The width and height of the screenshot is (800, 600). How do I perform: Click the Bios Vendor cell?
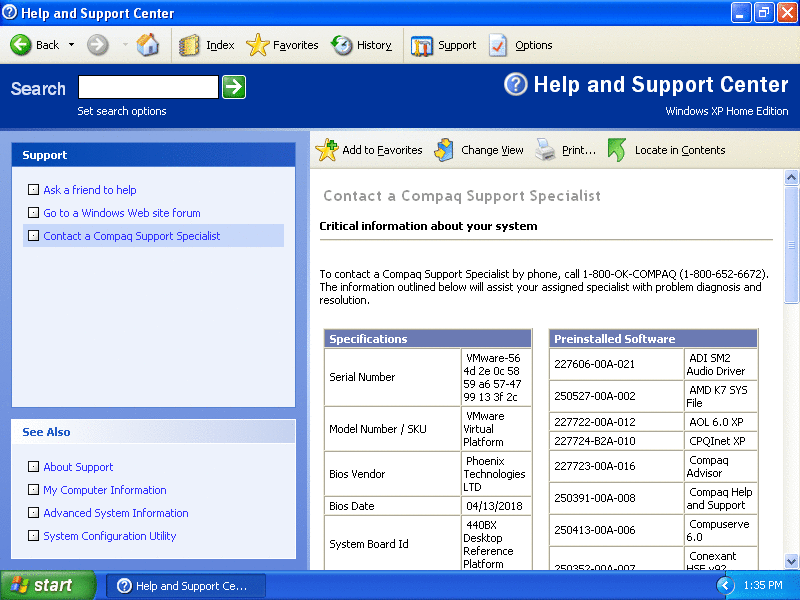(392, 474)
